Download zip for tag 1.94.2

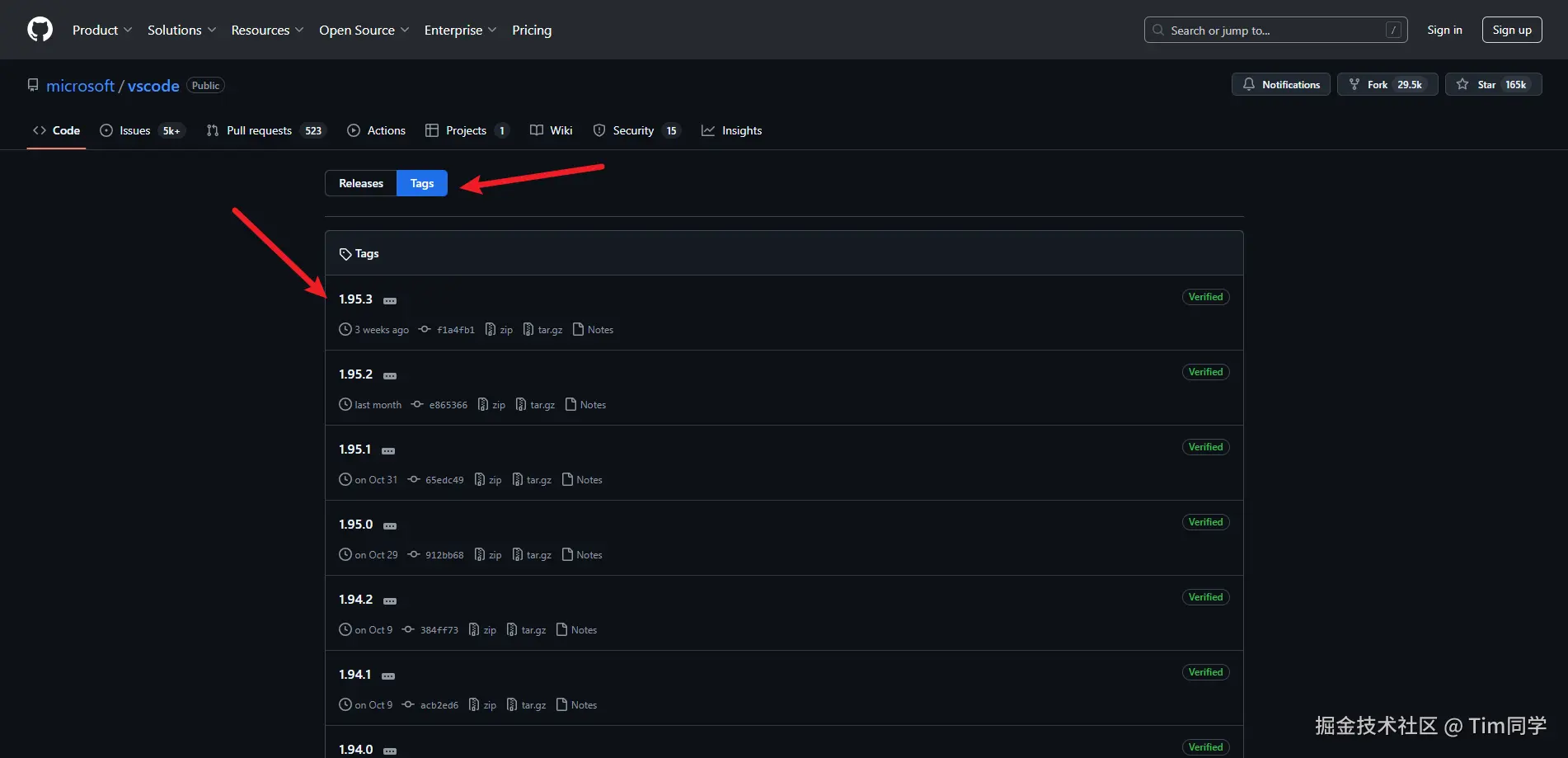483,630
